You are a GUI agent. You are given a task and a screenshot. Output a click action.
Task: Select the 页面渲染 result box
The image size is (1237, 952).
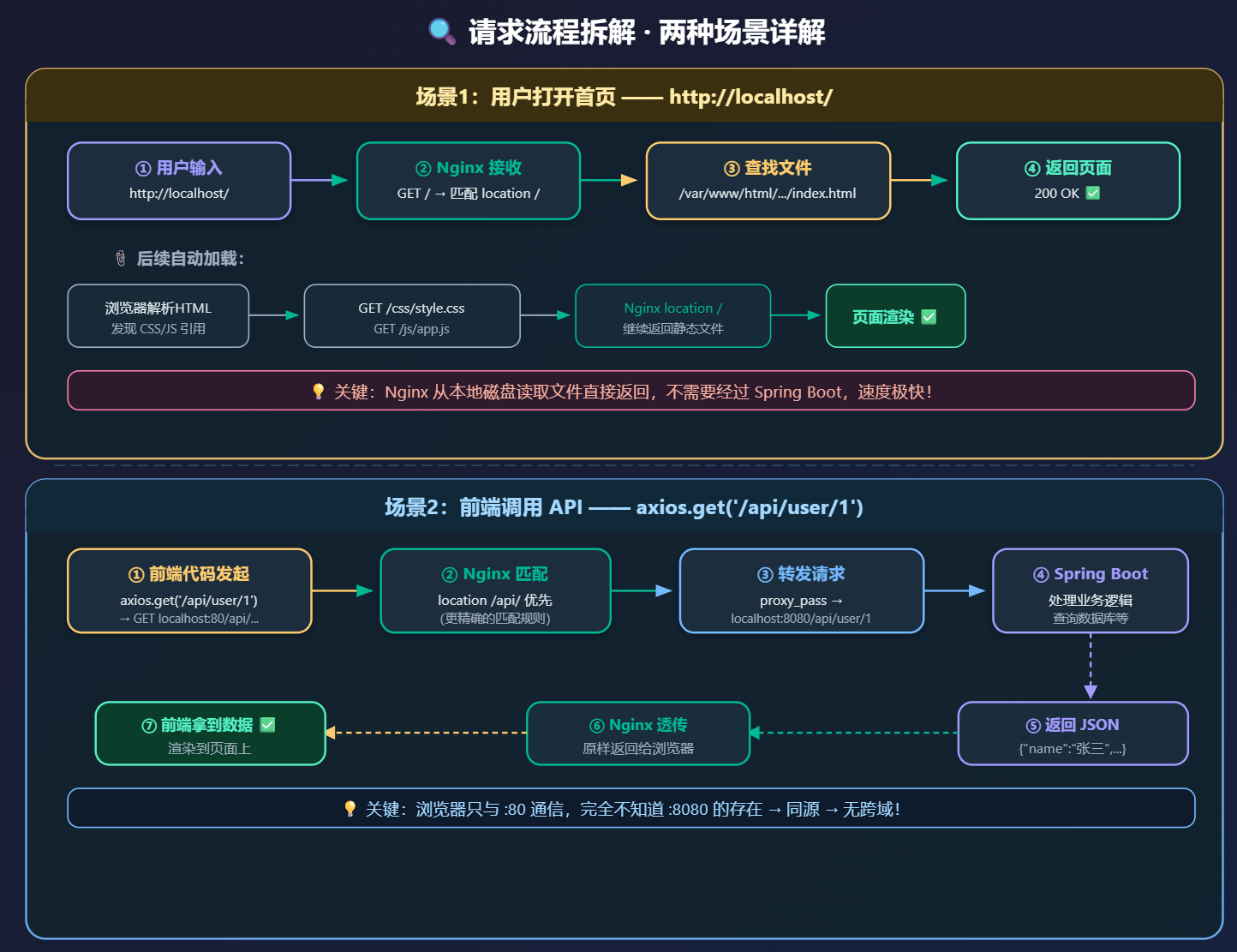[x=896, y=316]
